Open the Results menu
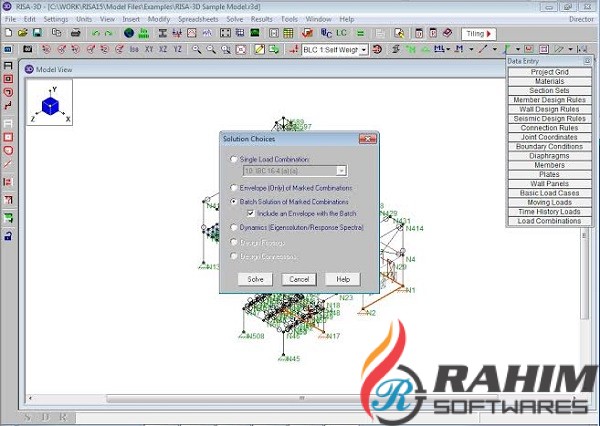This screenshot has height=426, width=600. [x=262, y=19]
